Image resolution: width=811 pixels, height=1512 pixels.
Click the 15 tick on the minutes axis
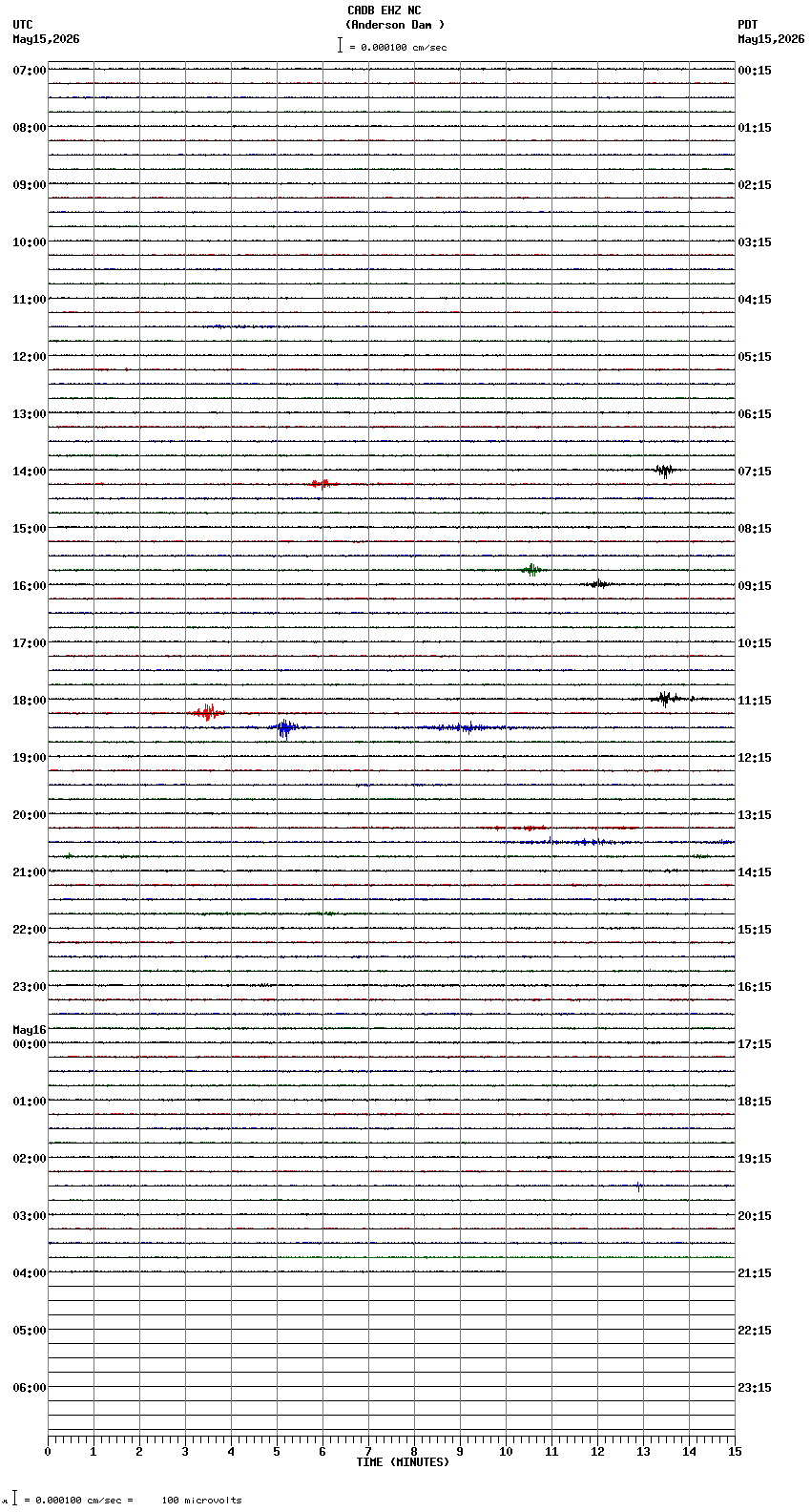(x=735, y=1452)
